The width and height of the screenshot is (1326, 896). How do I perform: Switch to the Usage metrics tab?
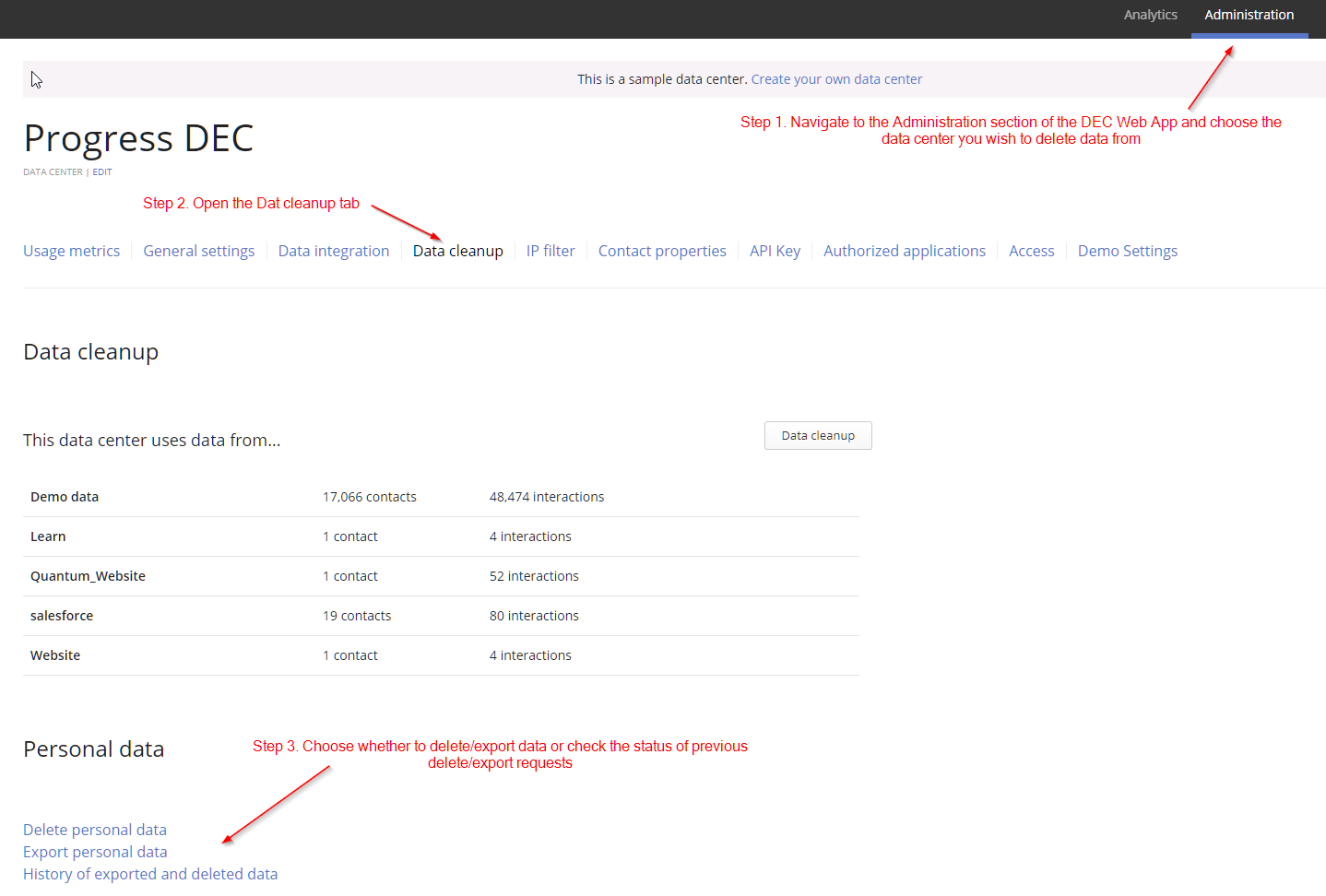tap(71, 251)
